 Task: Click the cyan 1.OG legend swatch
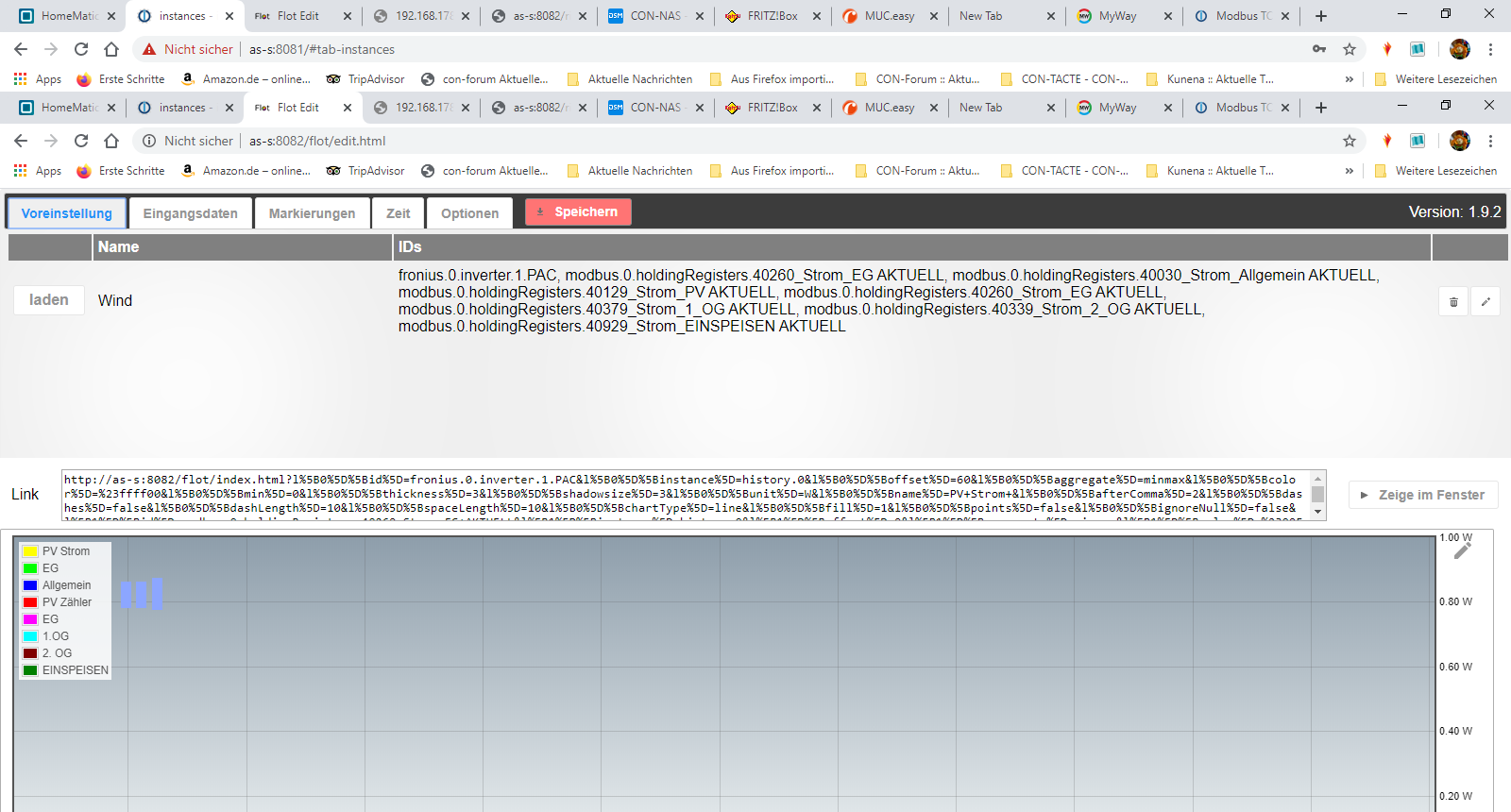point(30,636)
